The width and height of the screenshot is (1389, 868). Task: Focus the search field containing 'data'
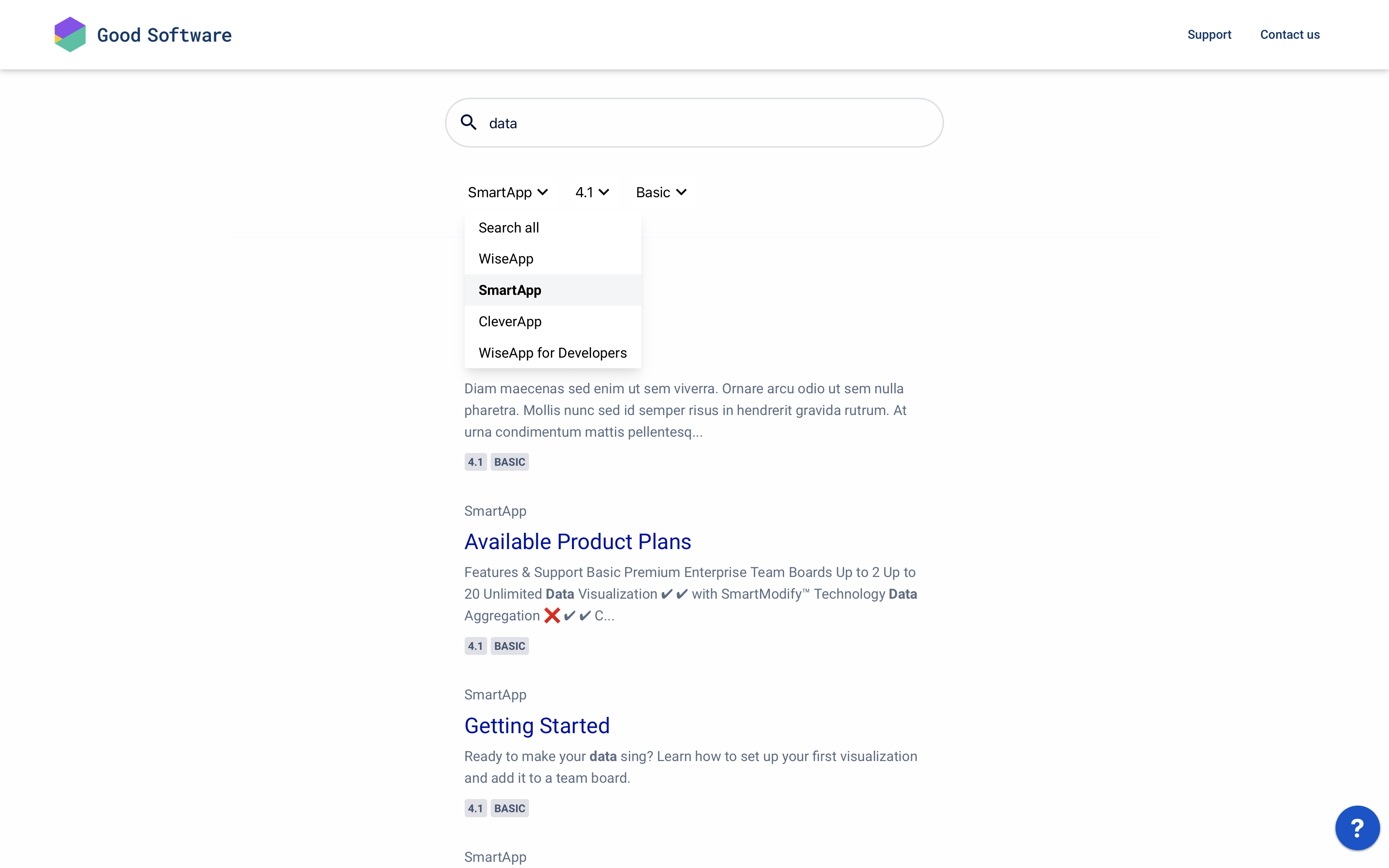tap(706, 123)
